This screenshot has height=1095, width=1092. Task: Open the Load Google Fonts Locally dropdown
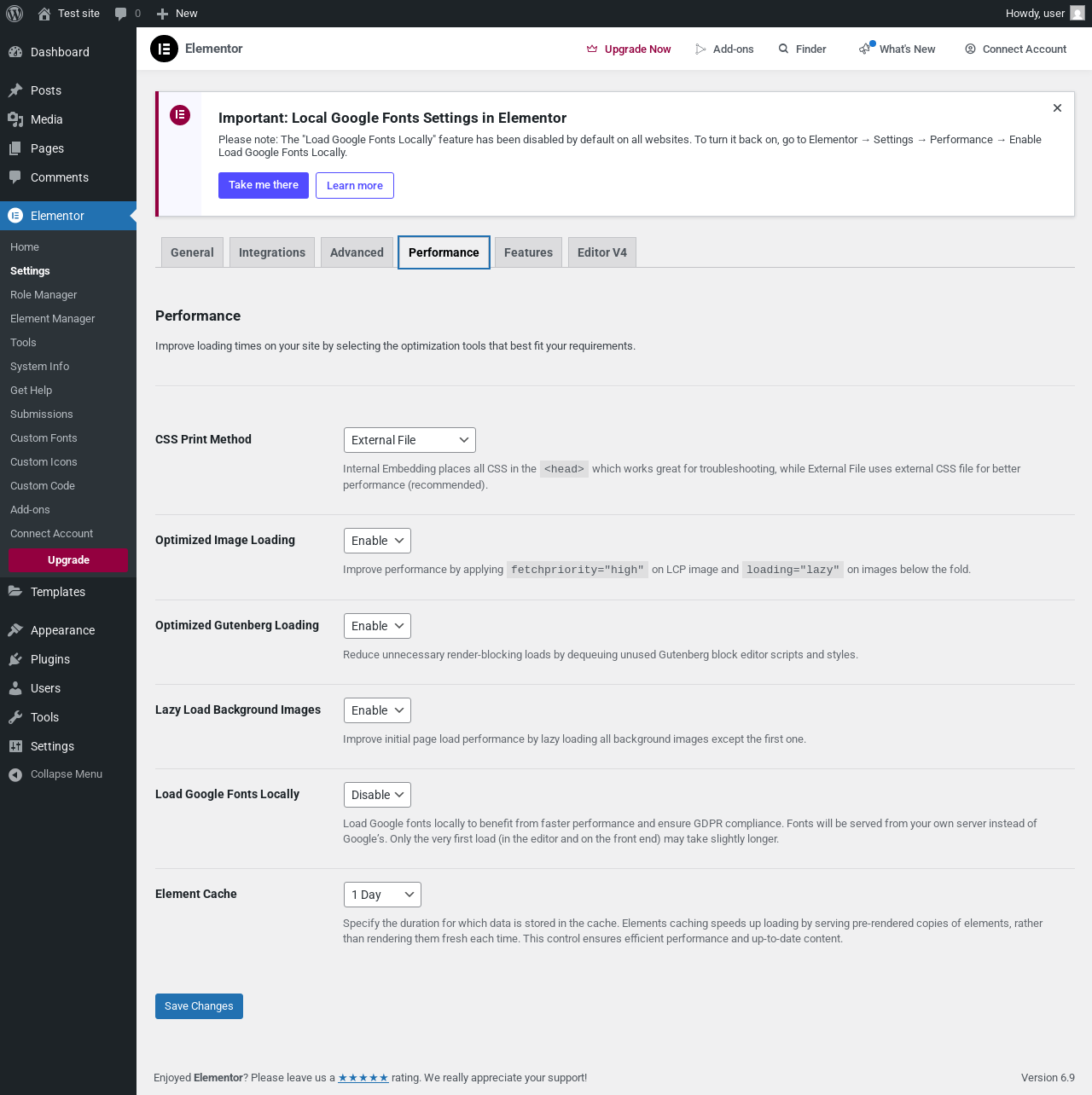click(377, 795)
